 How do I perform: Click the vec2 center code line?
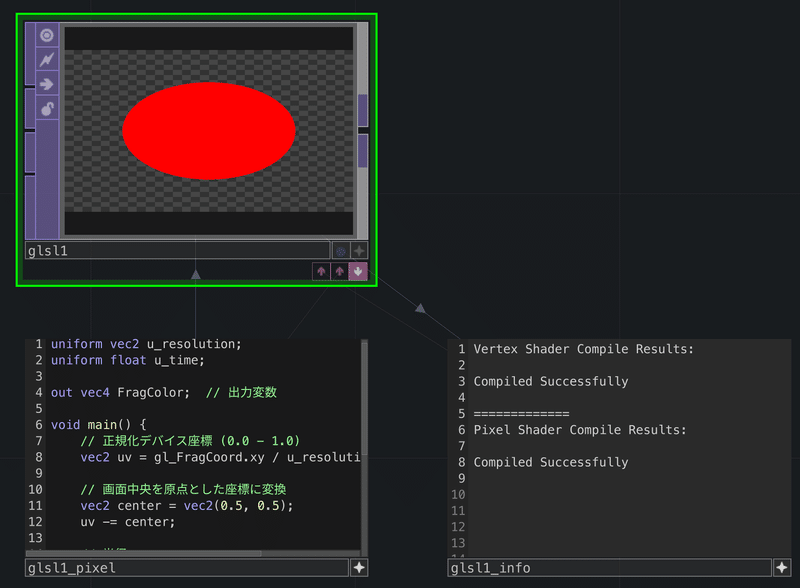click(187, 506)
